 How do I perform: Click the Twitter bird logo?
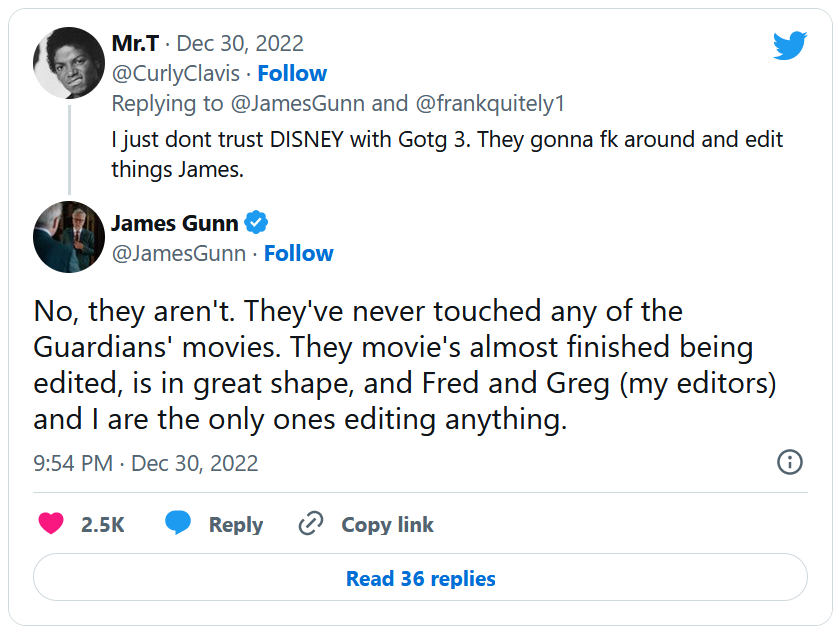click(x=789, y=45)
